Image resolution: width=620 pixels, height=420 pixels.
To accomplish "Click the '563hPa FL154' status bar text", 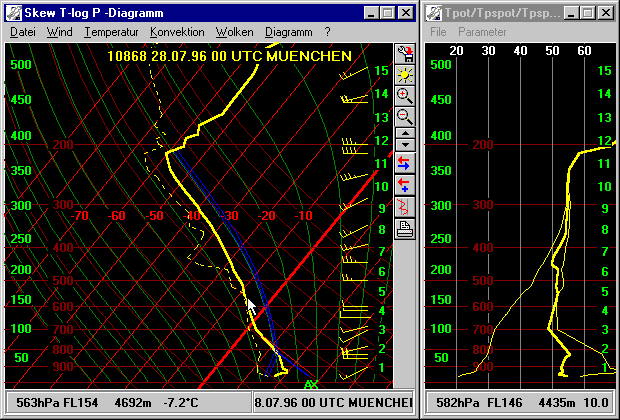I will 57,403.
